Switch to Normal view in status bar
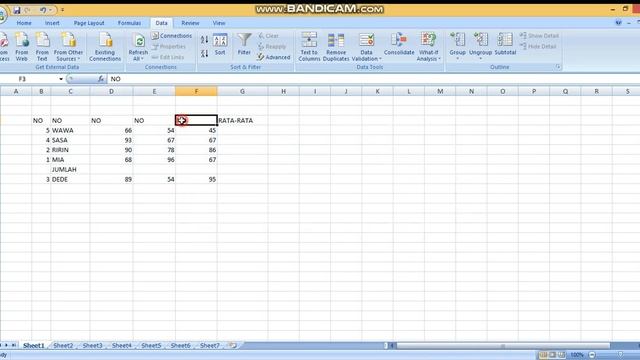The height and width of the screenshot is (360, 640). pyautogui.click(x=543, y=355)
